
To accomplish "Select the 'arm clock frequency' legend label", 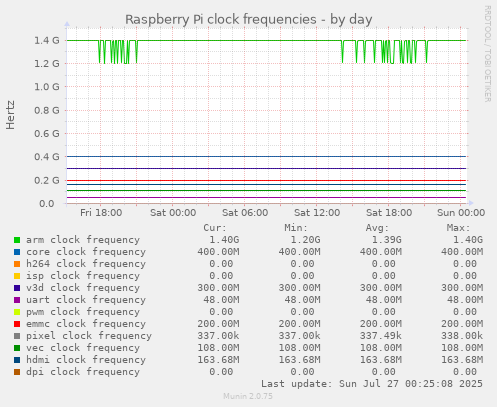I will click(83, 240).
